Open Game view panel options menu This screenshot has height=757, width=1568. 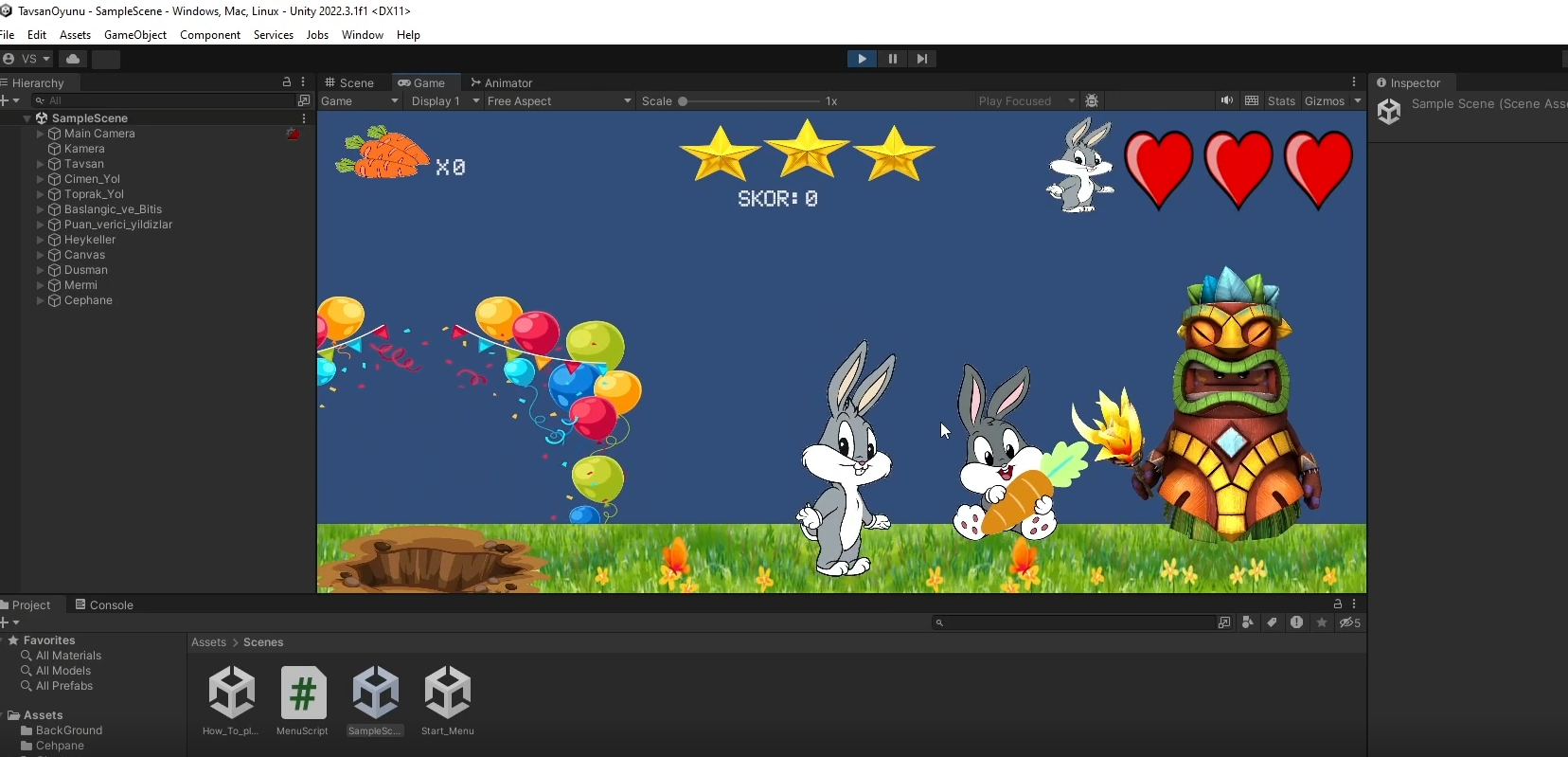coord(1354,82)
